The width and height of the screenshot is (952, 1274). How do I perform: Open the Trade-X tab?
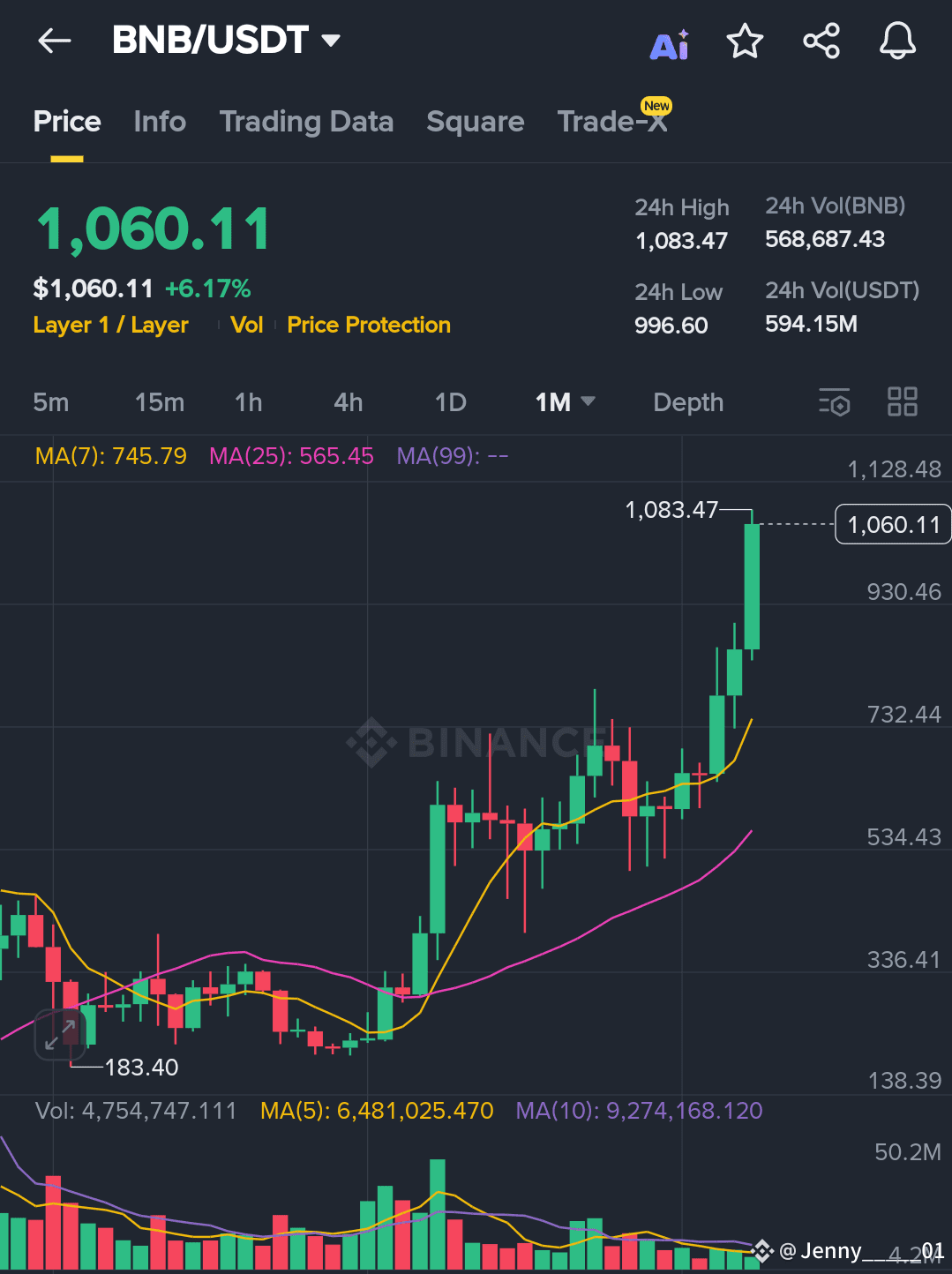(x=612, y=122)
